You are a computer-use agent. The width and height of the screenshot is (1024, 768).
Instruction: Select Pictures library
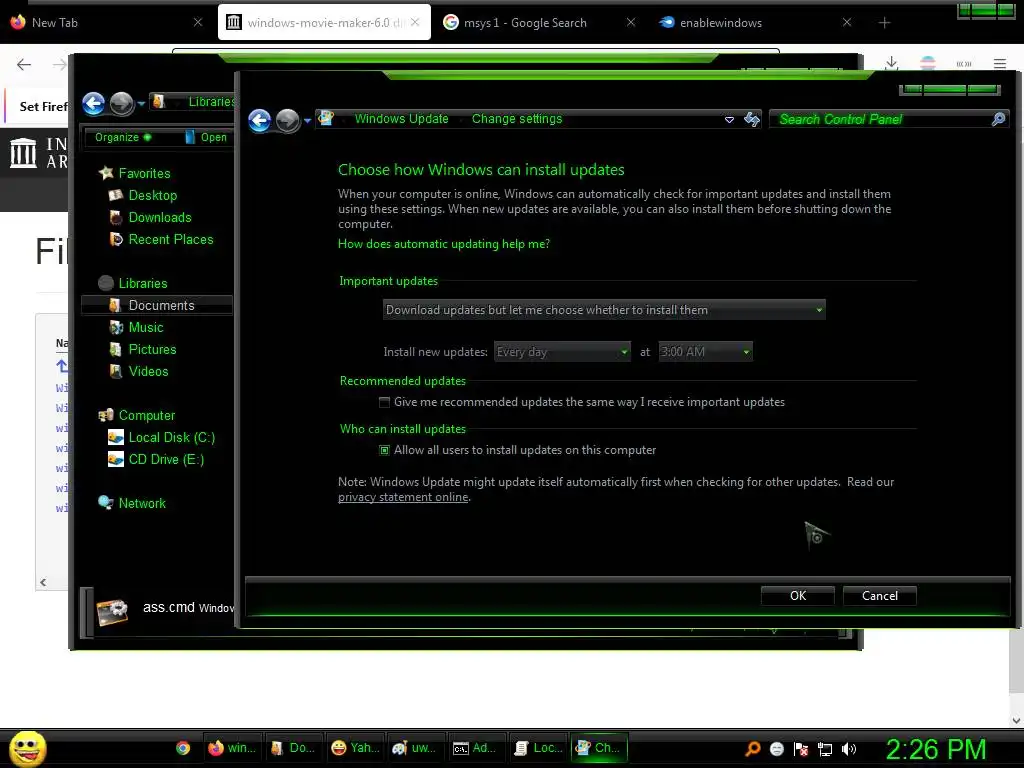pyautogui.click(x=152, y=349)
